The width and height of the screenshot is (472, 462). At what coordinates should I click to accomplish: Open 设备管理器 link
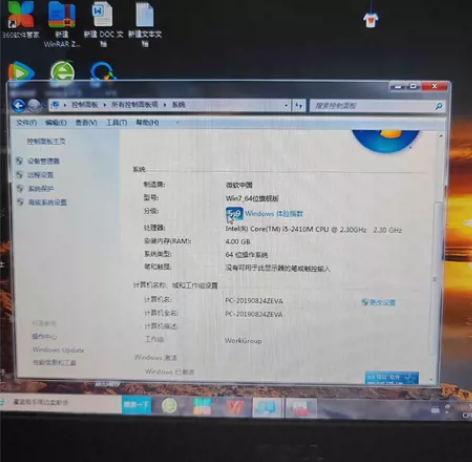tap(43, 161)
